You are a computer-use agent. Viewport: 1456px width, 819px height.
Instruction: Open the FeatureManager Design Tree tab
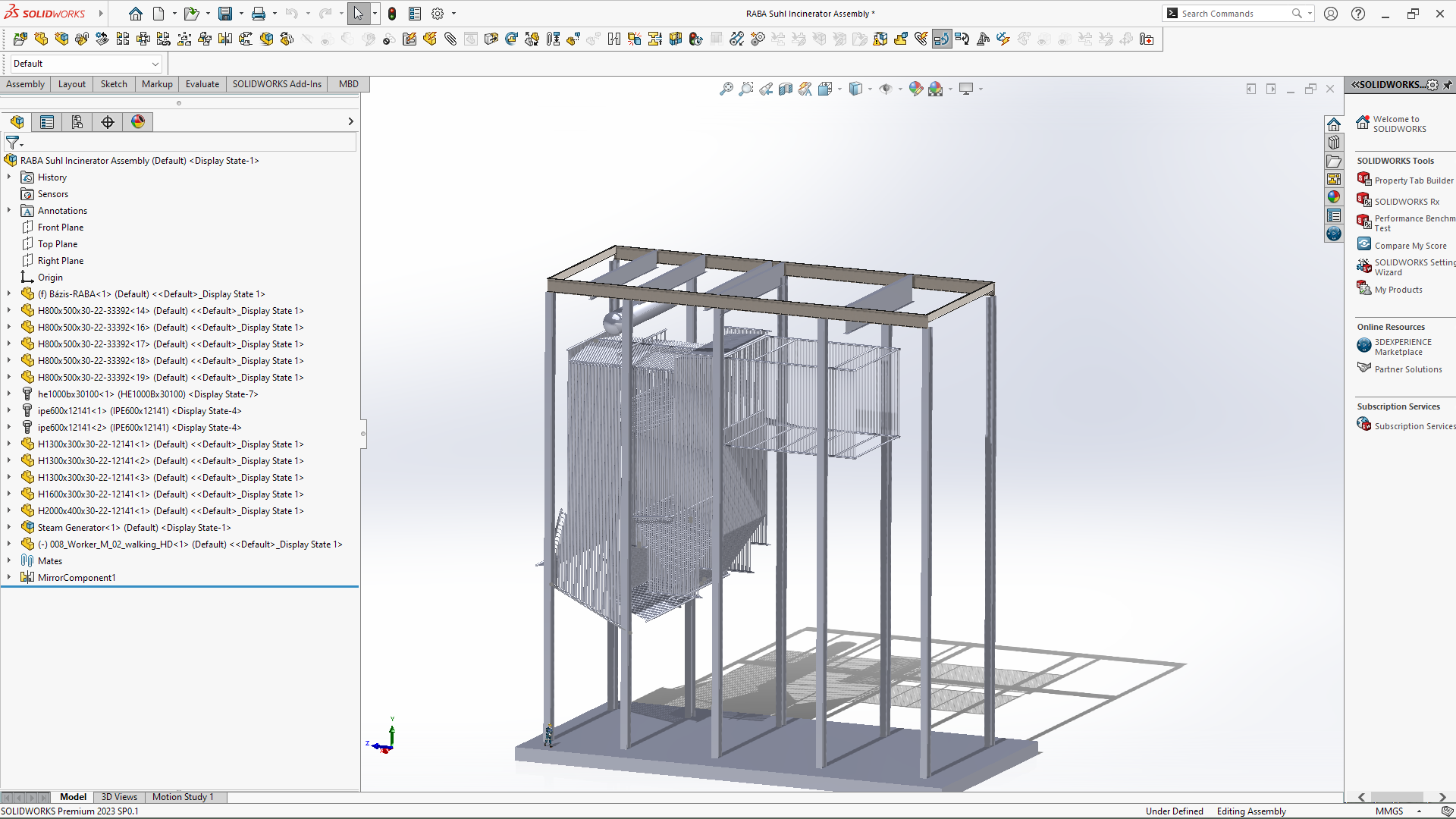[17, 121]
